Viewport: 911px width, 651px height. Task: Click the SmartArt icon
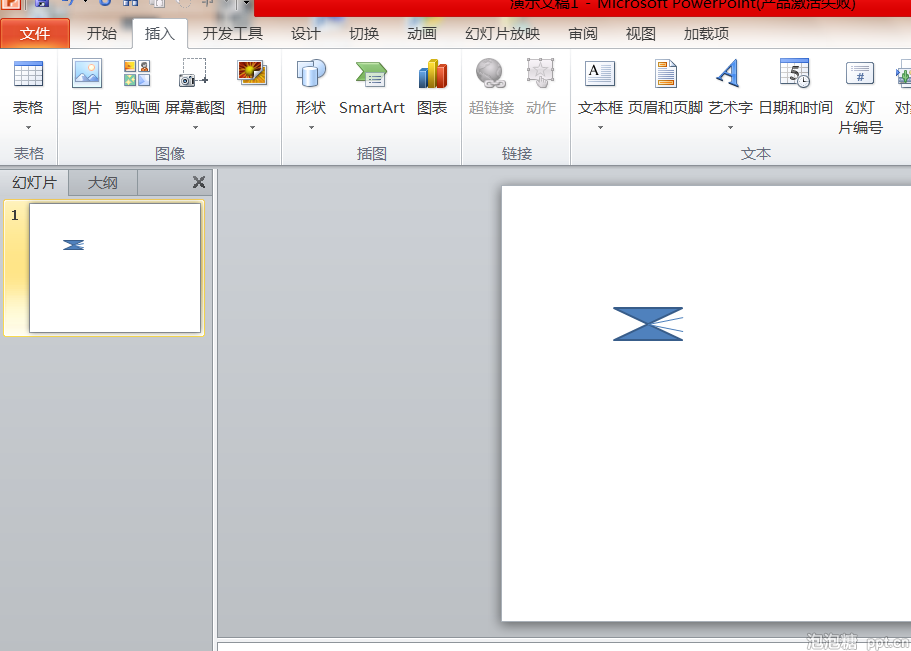click(x=371, y=75)
